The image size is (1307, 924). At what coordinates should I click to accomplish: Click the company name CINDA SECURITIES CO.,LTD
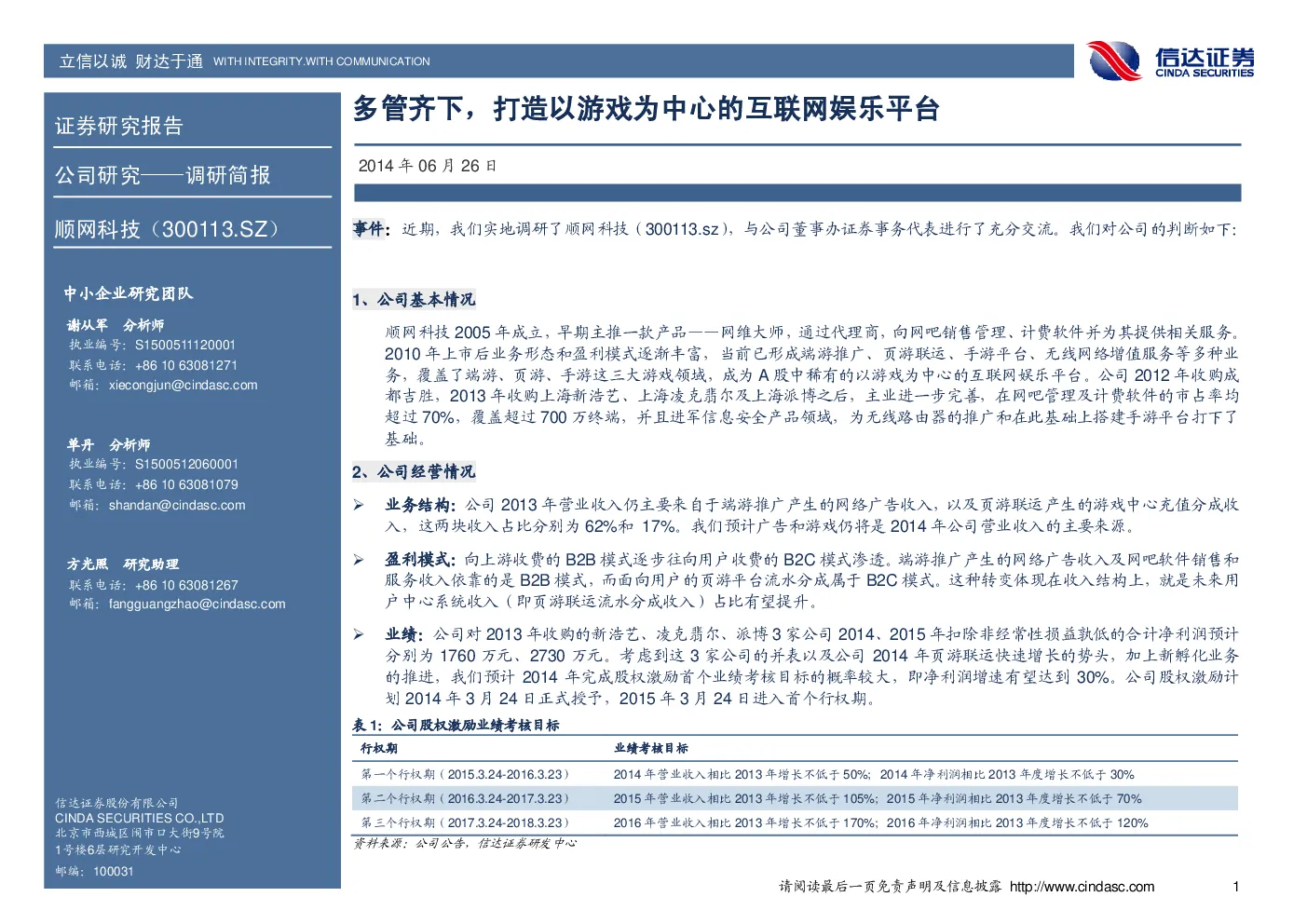tap(140, 818)
